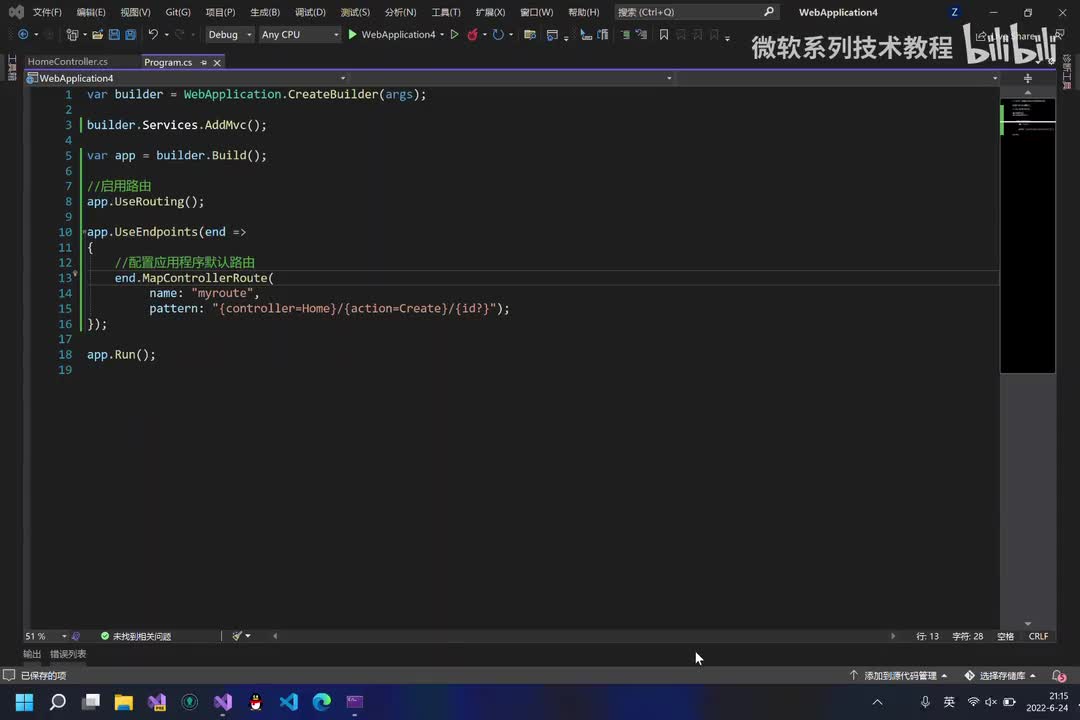Click the code cleanup broom icon
1080x720 pixels.
(237, 636)
